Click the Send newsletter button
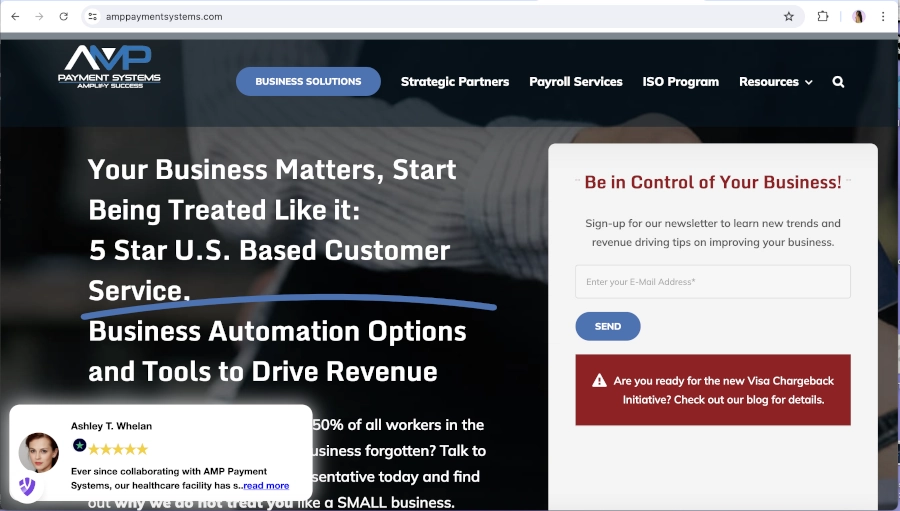This screenshot has height=511, width=900. [x=608, y=326]
